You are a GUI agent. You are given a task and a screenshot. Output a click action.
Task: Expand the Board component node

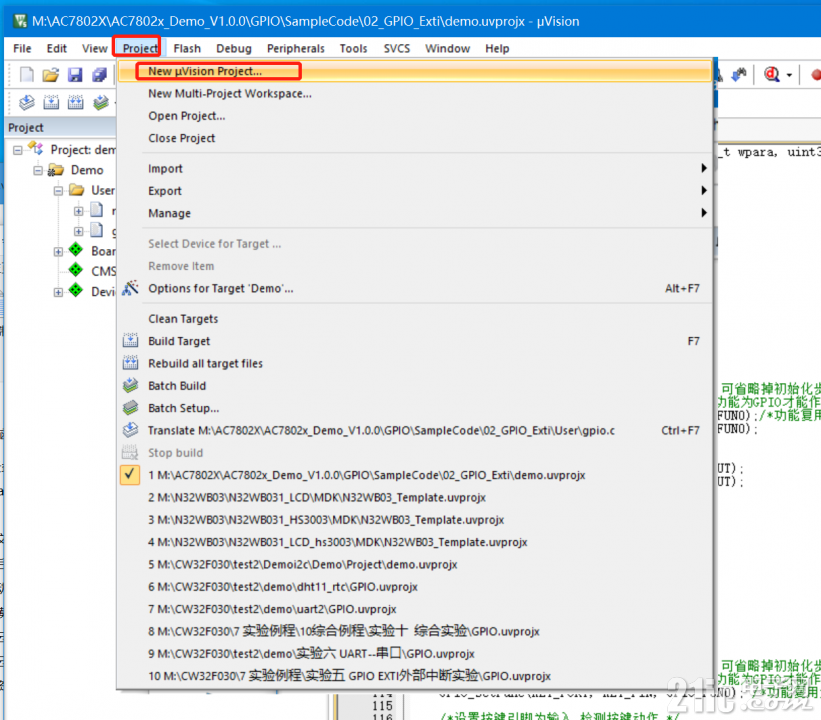58,252
